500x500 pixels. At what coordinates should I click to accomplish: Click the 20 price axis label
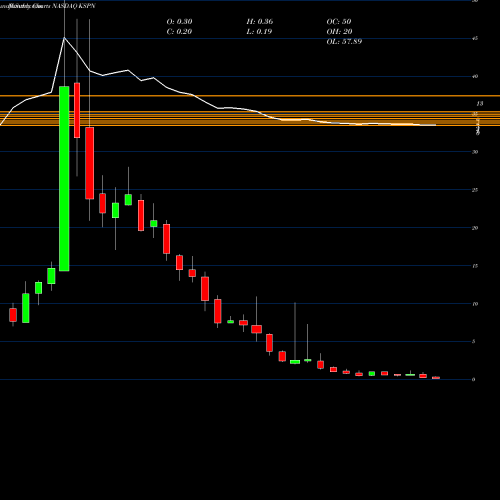coord(475,228)
